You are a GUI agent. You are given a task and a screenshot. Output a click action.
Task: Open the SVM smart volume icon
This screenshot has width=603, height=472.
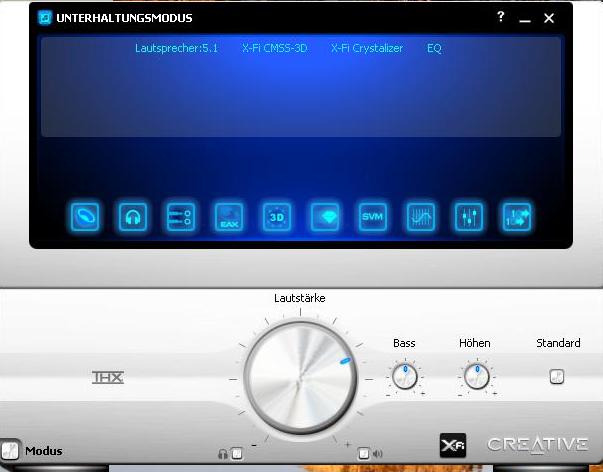(373, 217)
